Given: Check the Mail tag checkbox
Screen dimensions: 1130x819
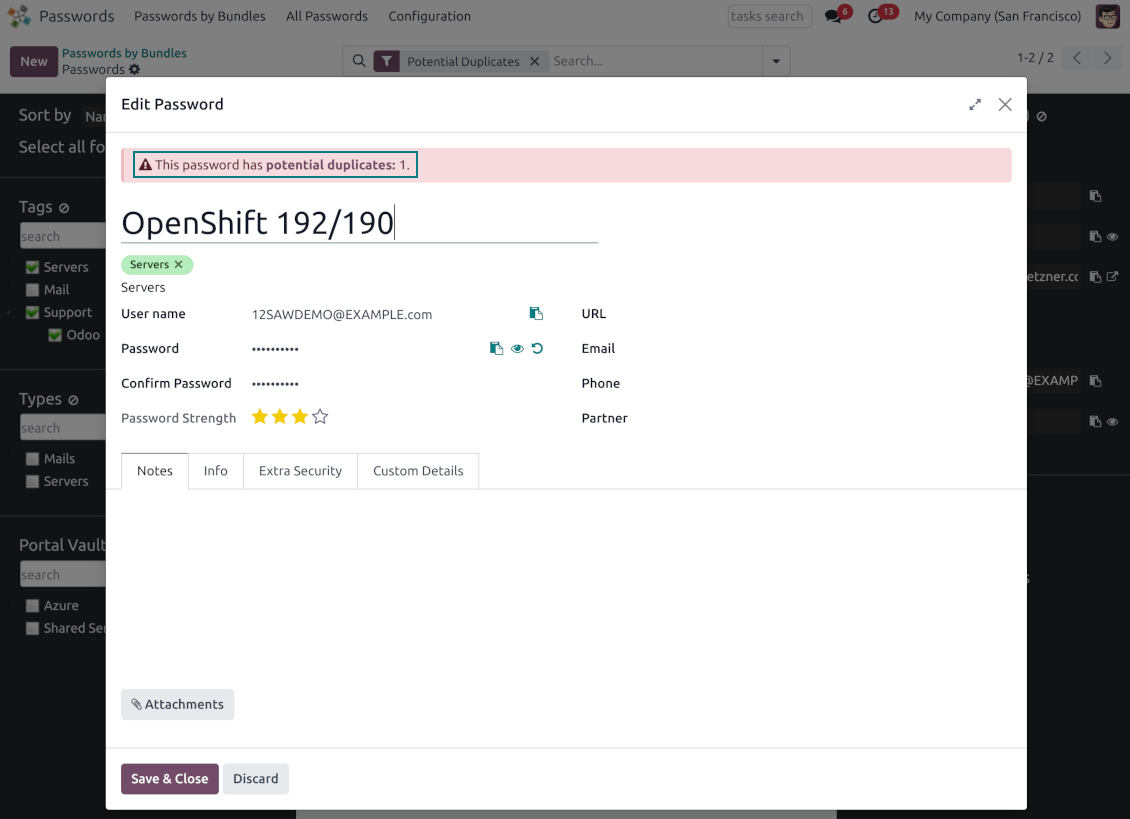Looking at the screenshot, I should point(33,290).
